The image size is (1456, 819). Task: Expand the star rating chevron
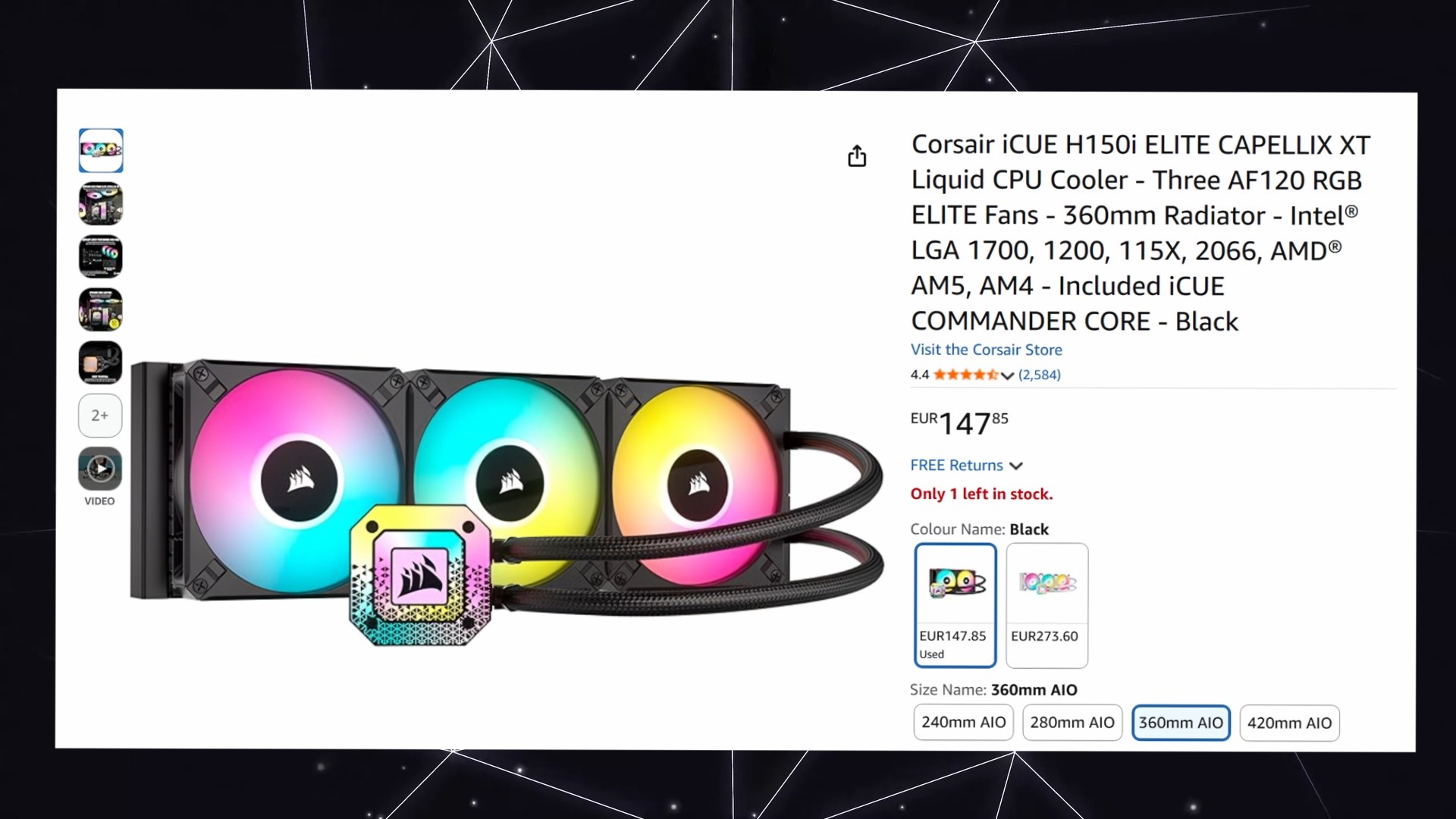[1007, 375]
